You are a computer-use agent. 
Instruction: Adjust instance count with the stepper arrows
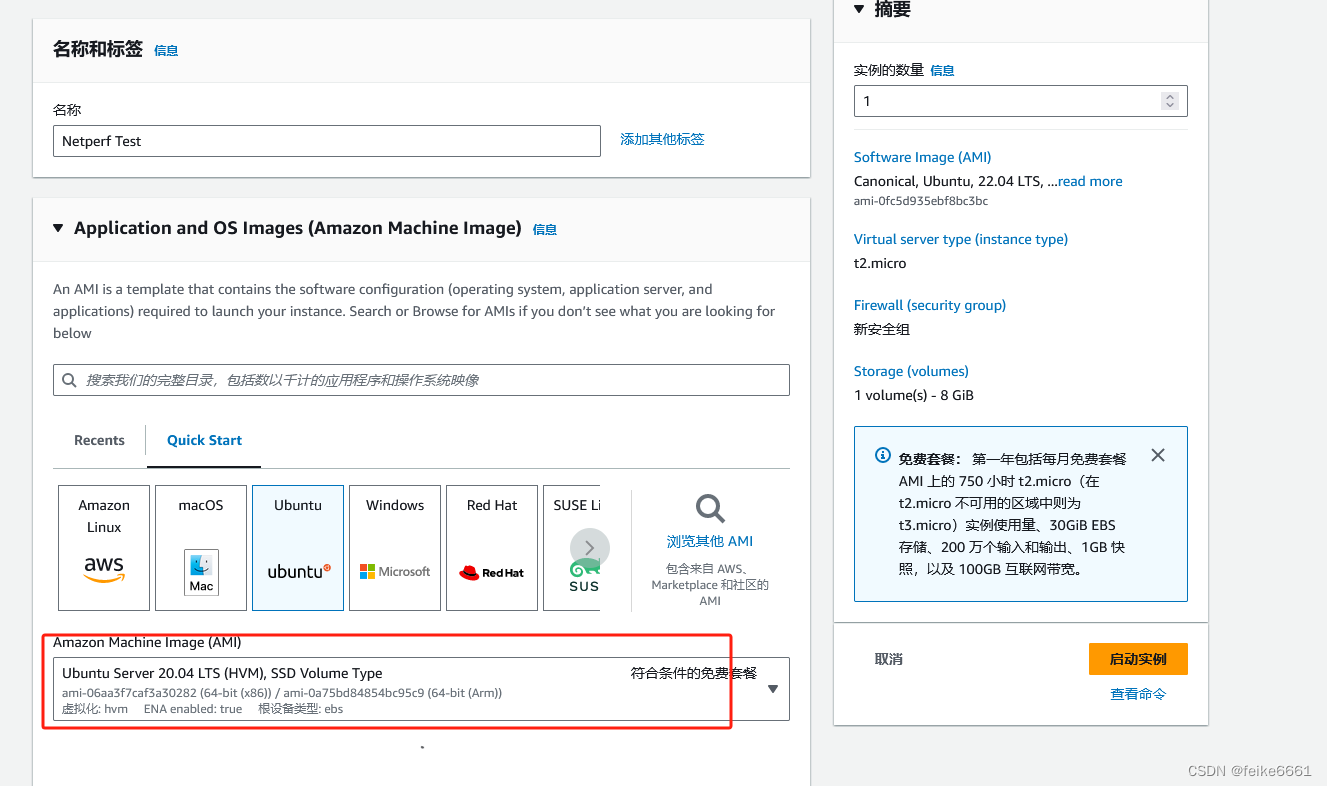[x=1170, y=101]
